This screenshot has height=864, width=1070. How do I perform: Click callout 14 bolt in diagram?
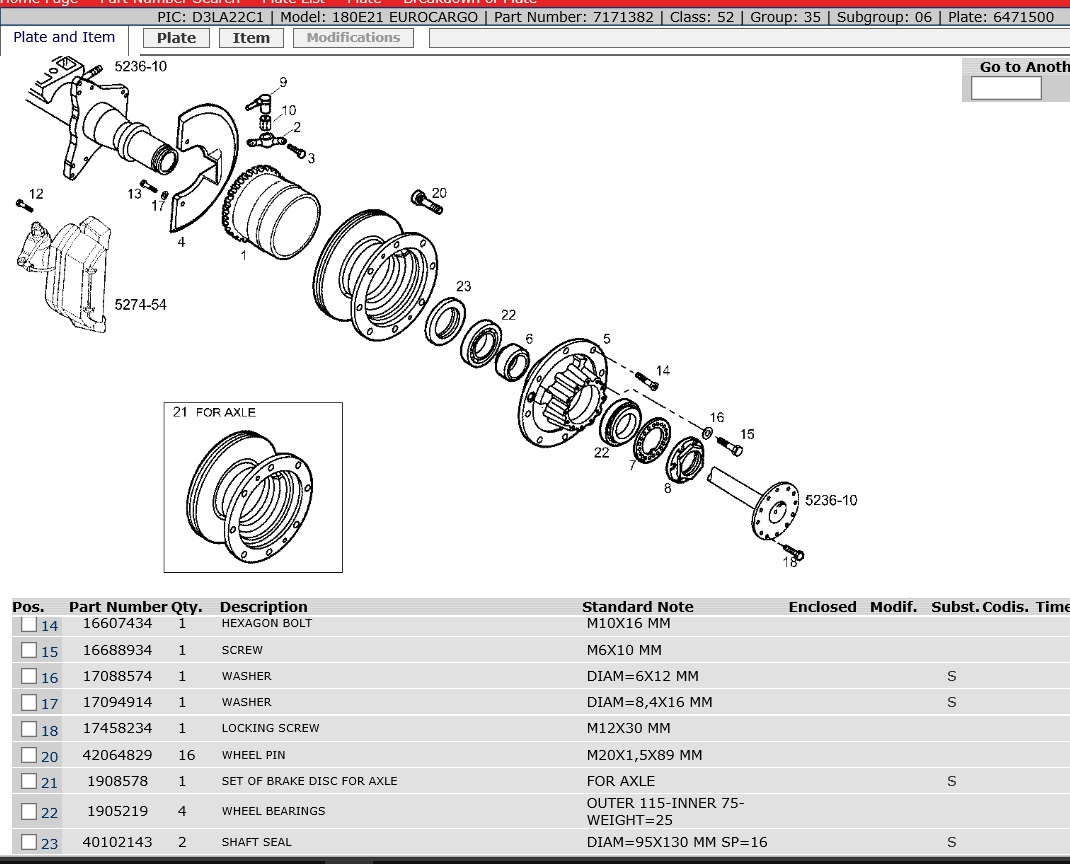tap(663, 371)
